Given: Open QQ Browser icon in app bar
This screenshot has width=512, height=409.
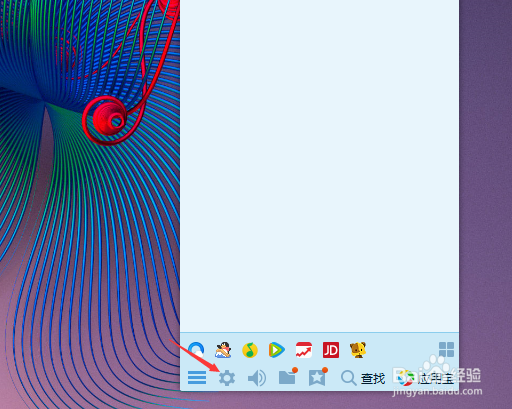Looking at the screenshot, I should [196, 350].
